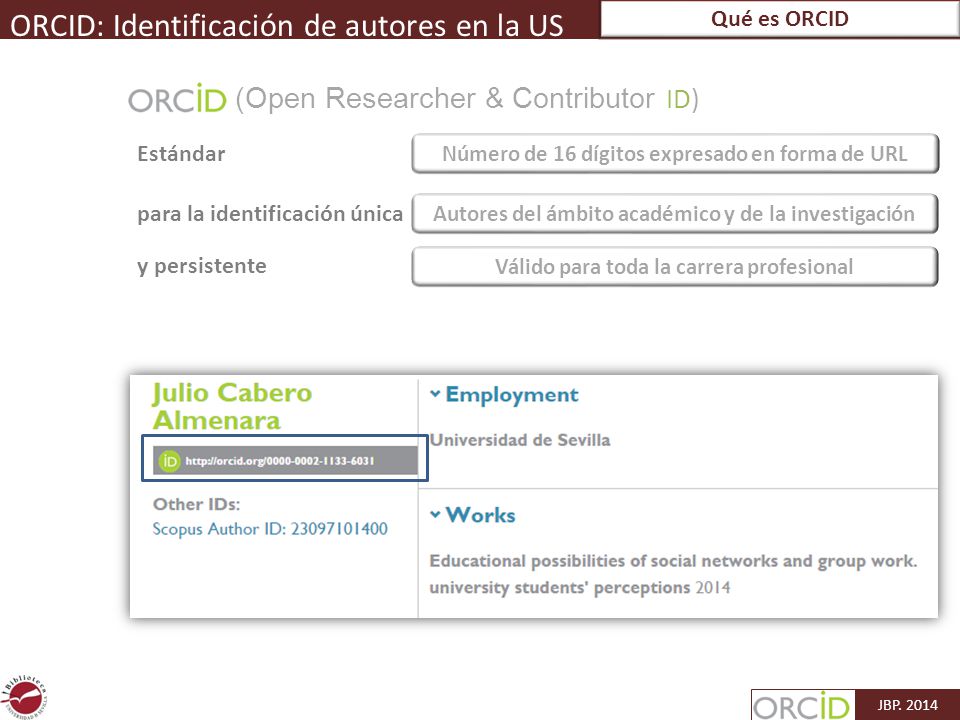
Task: Click the Open Researcher & Contributor ID text
Action: click(467, 99)
